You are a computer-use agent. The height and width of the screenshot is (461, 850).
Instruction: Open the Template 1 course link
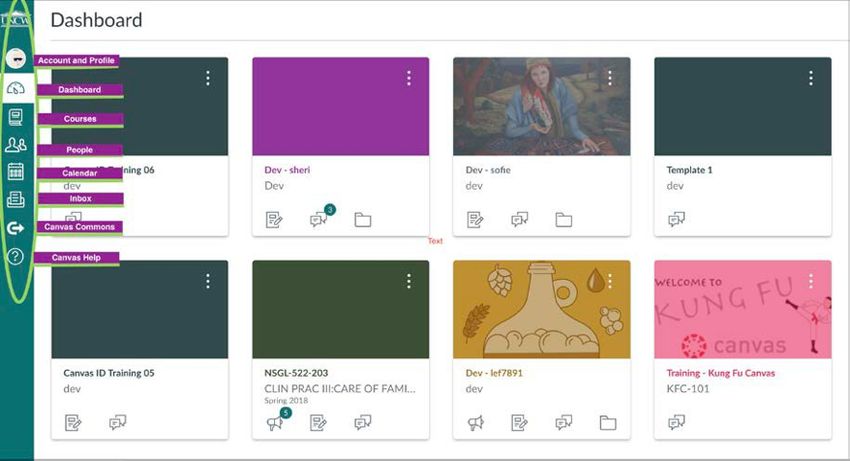click(x=690, y=170)
